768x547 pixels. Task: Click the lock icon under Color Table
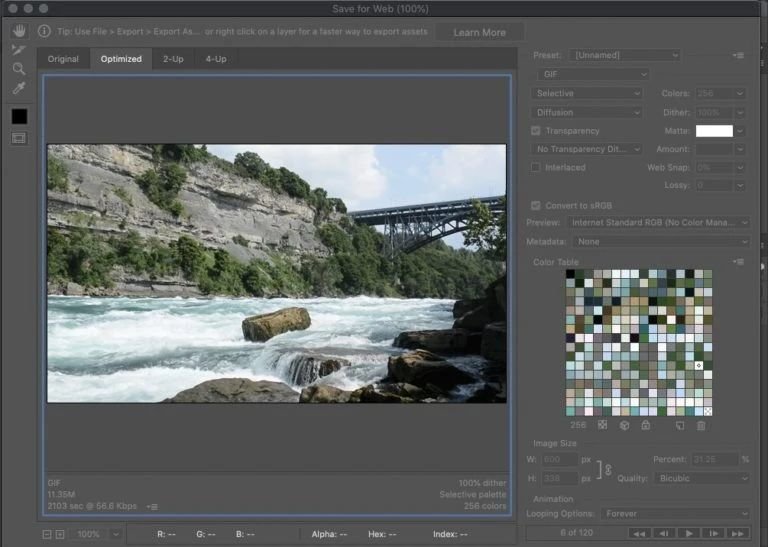(x=645, y=425)
